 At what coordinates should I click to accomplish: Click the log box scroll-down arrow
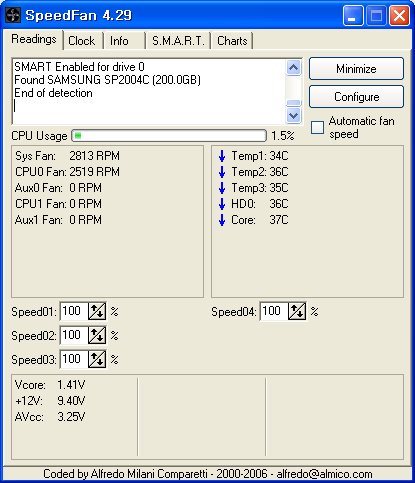click(x=294, y=116)
